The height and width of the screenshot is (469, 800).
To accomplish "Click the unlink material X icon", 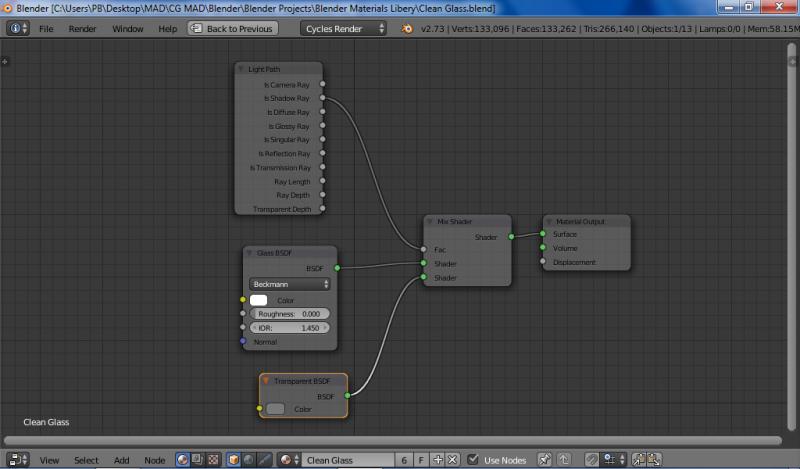I will click(453, 460).
